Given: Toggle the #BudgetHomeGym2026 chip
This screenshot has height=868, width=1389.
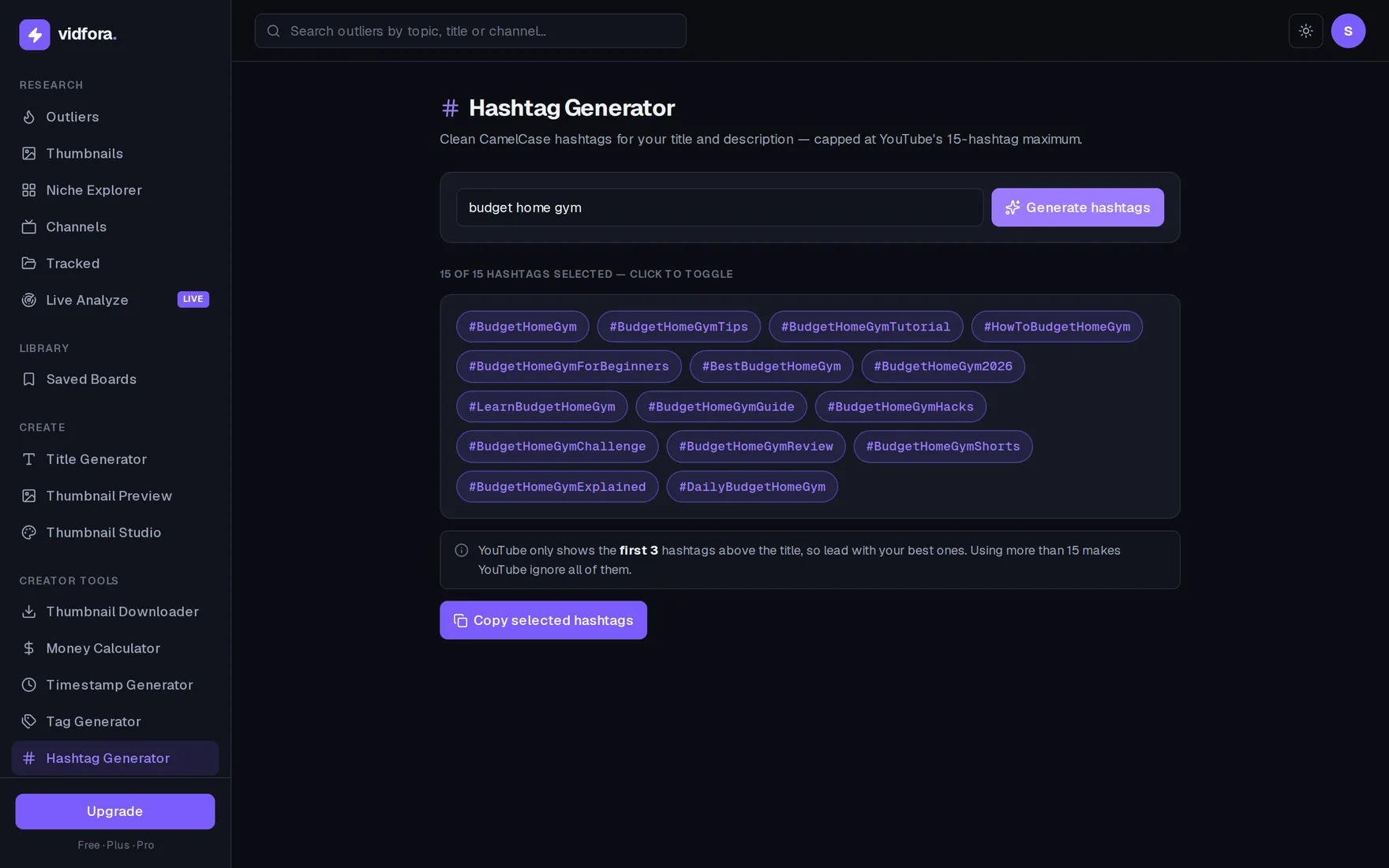Looking at the screenshot, I should pos(943,366).
